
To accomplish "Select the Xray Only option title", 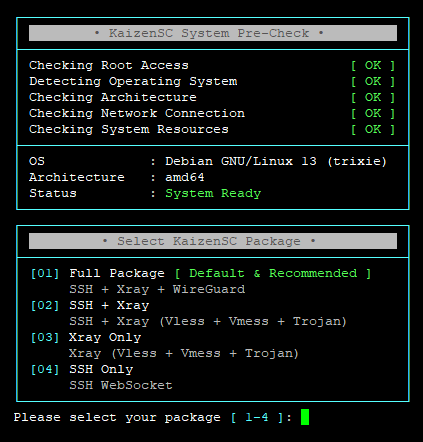I will [105, 337].
